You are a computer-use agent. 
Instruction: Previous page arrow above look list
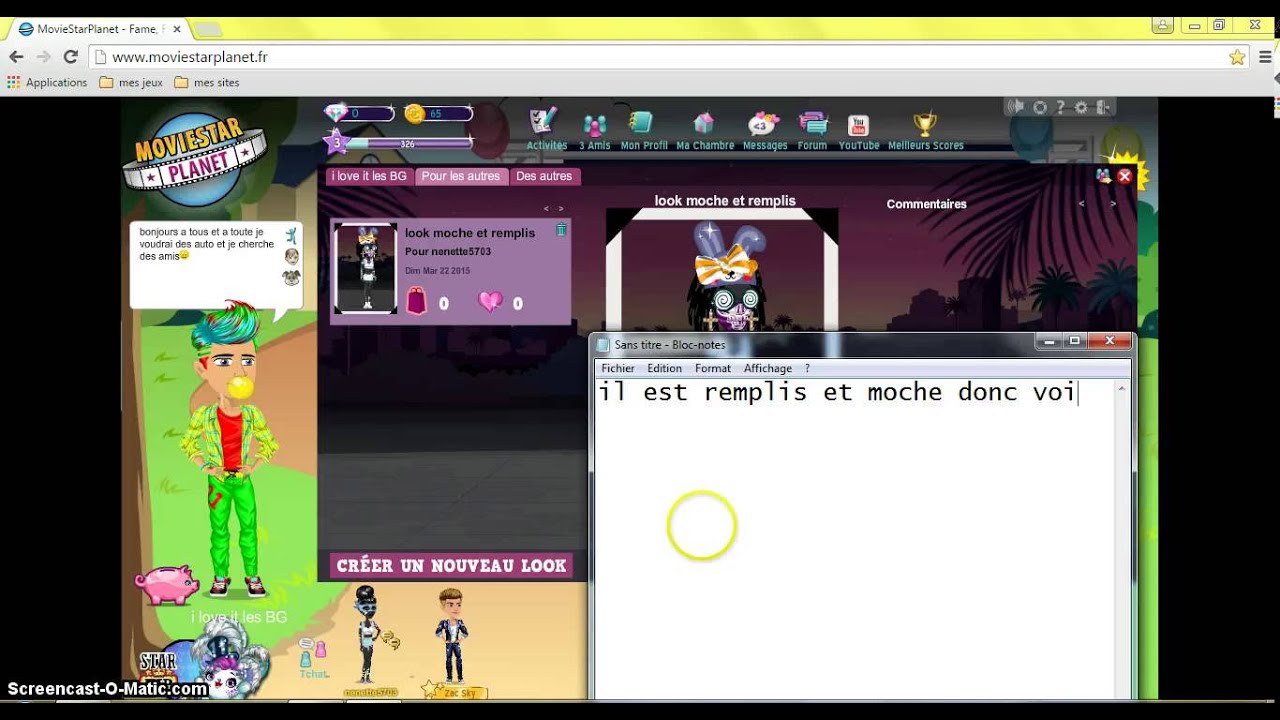(x=546, y=209)
